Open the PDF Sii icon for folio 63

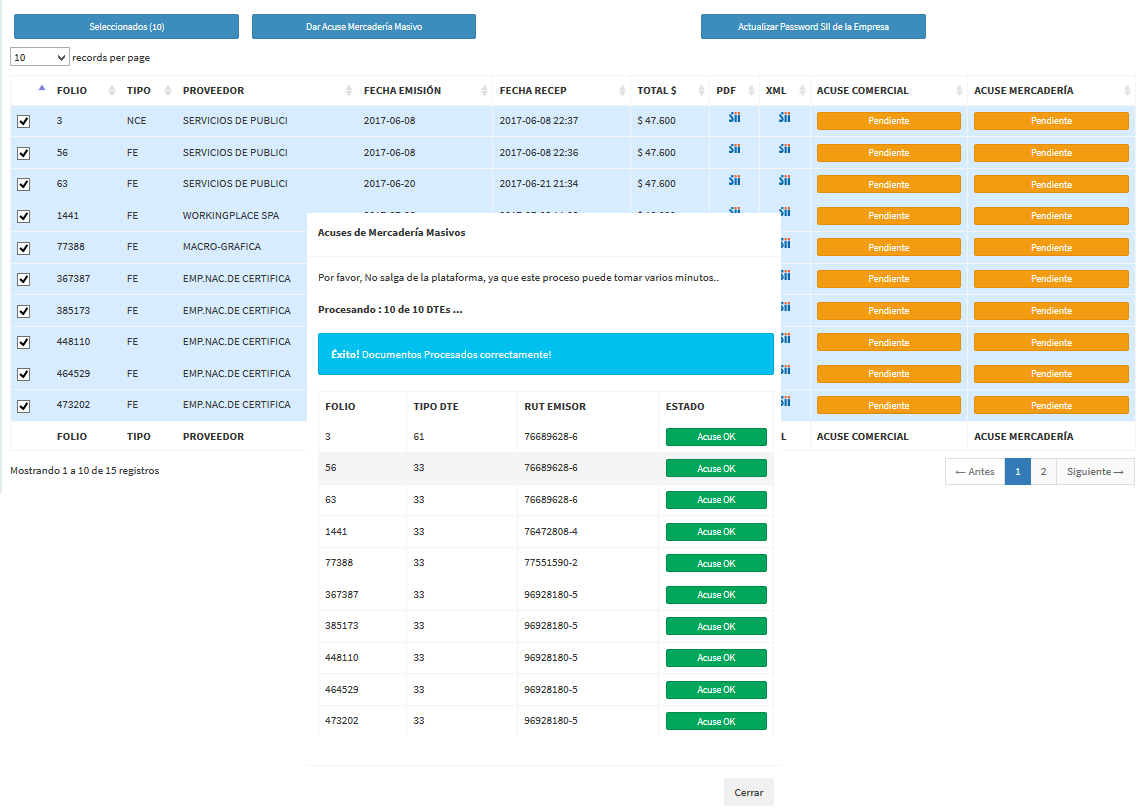tap(734, 180)
